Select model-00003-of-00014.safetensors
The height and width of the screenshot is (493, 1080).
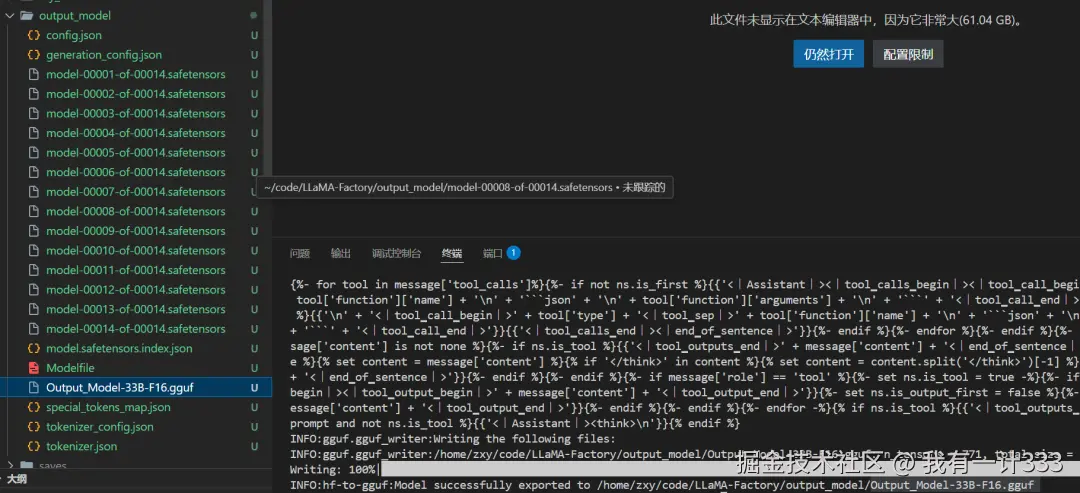click(x=136, y=114)
